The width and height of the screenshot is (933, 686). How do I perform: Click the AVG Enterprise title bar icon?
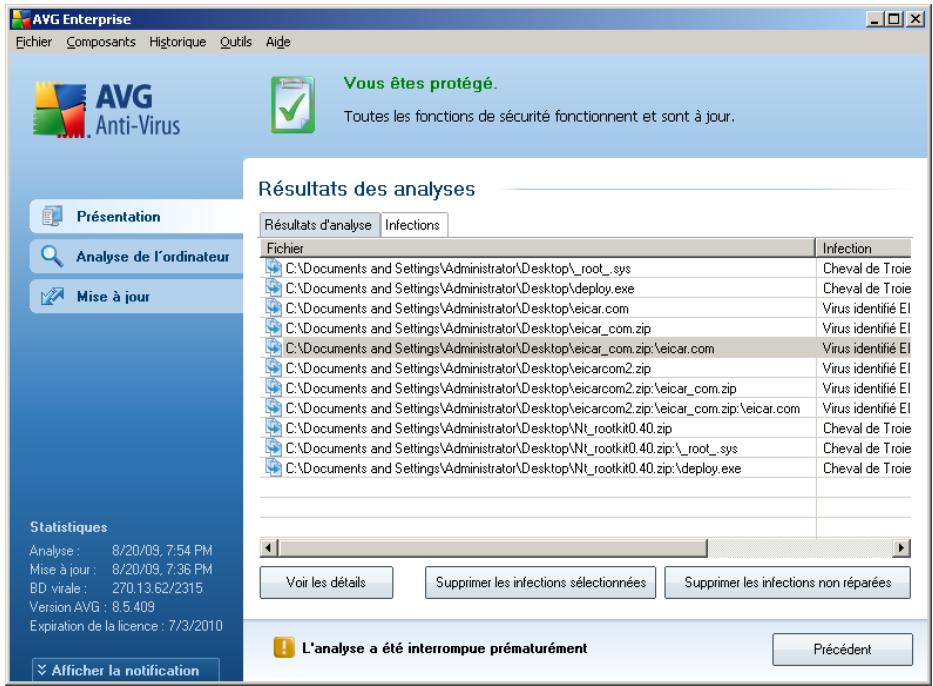click(21, 19)
